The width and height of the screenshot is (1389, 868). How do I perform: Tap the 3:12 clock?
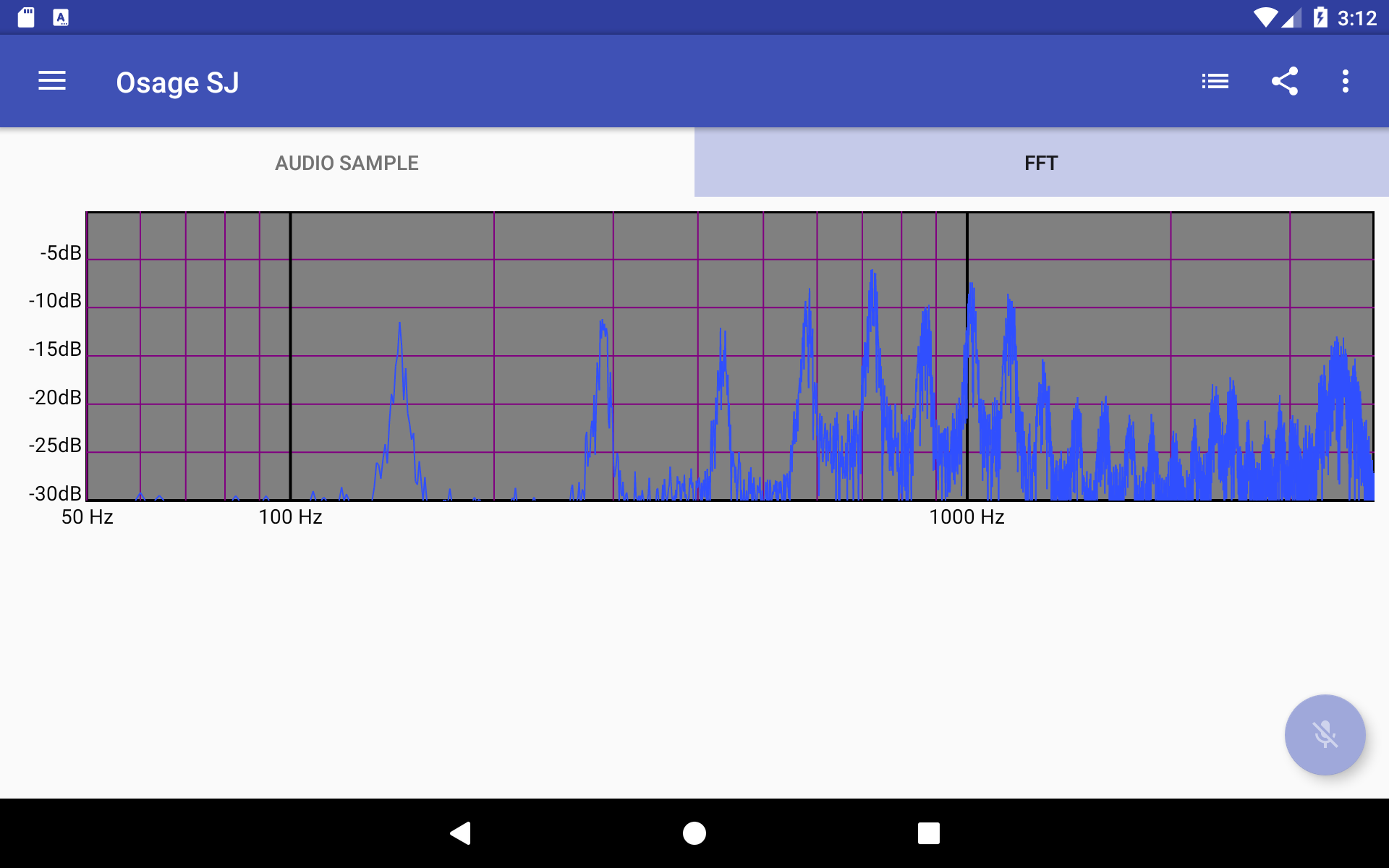1357,18
